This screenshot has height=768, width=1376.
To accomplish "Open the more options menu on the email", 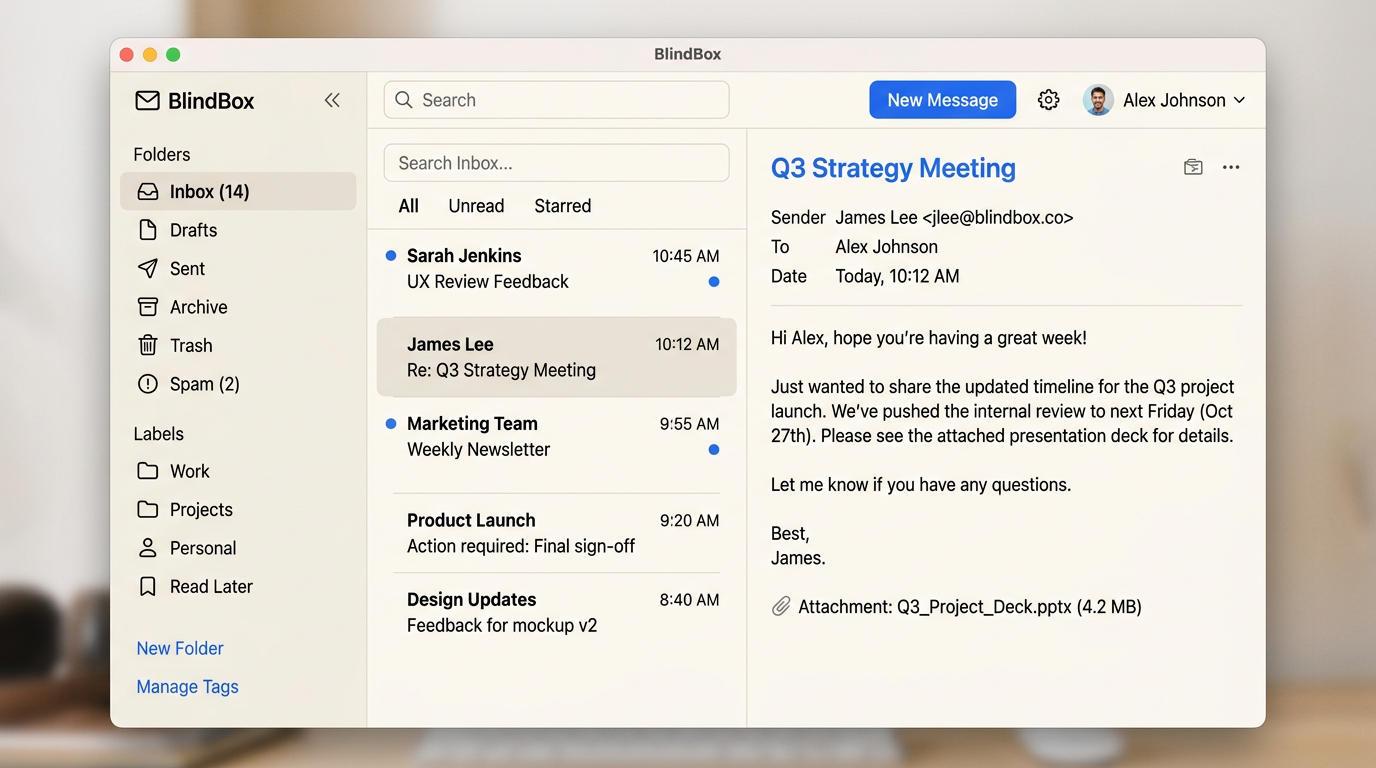I will click(1231, 167).
